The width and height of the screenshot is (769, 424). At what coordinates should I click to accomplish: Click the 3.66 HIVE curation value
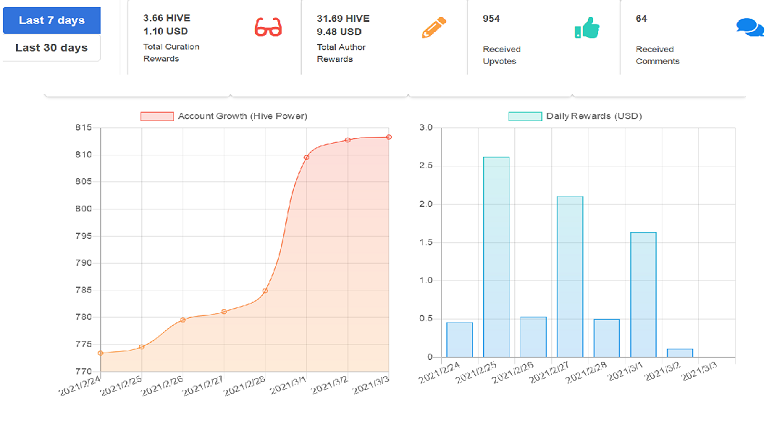167,18
